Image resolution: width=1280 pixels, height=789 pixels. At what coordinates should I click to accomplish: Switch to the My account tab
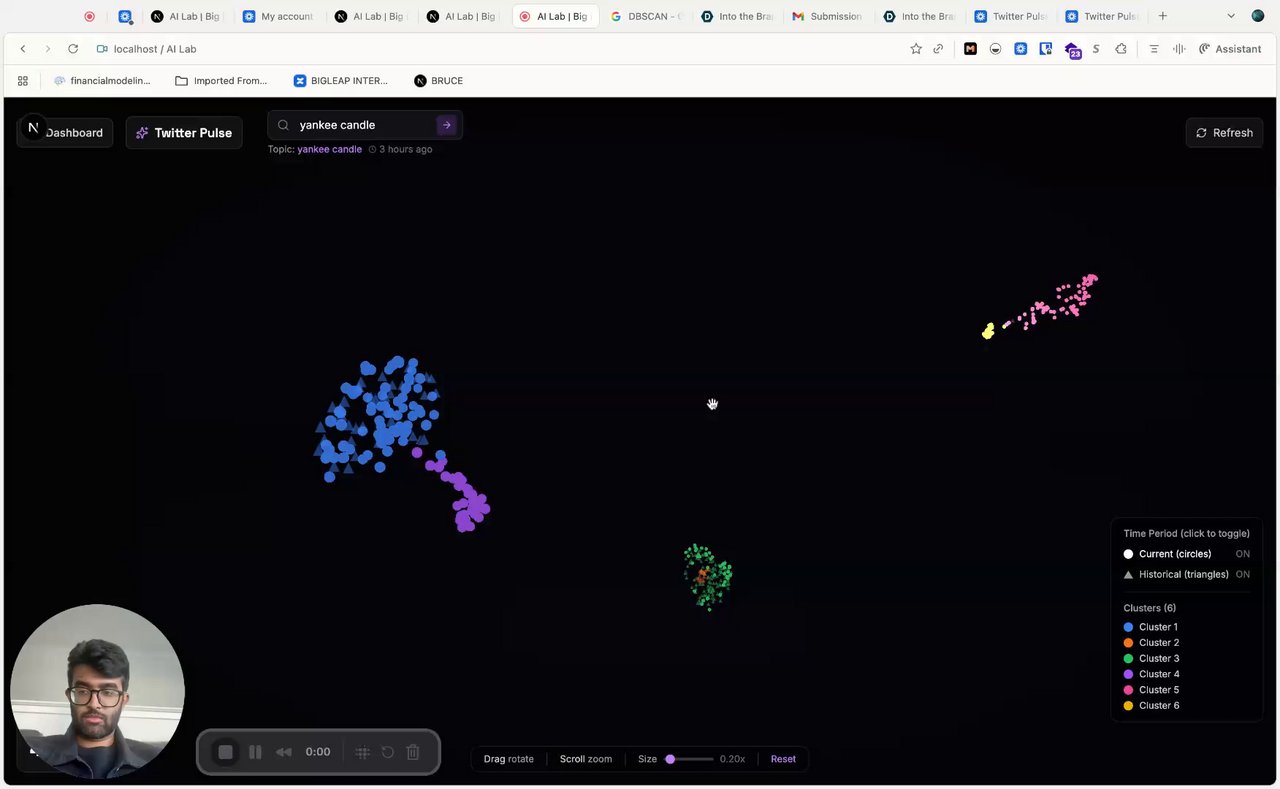(x=278, y=16)
